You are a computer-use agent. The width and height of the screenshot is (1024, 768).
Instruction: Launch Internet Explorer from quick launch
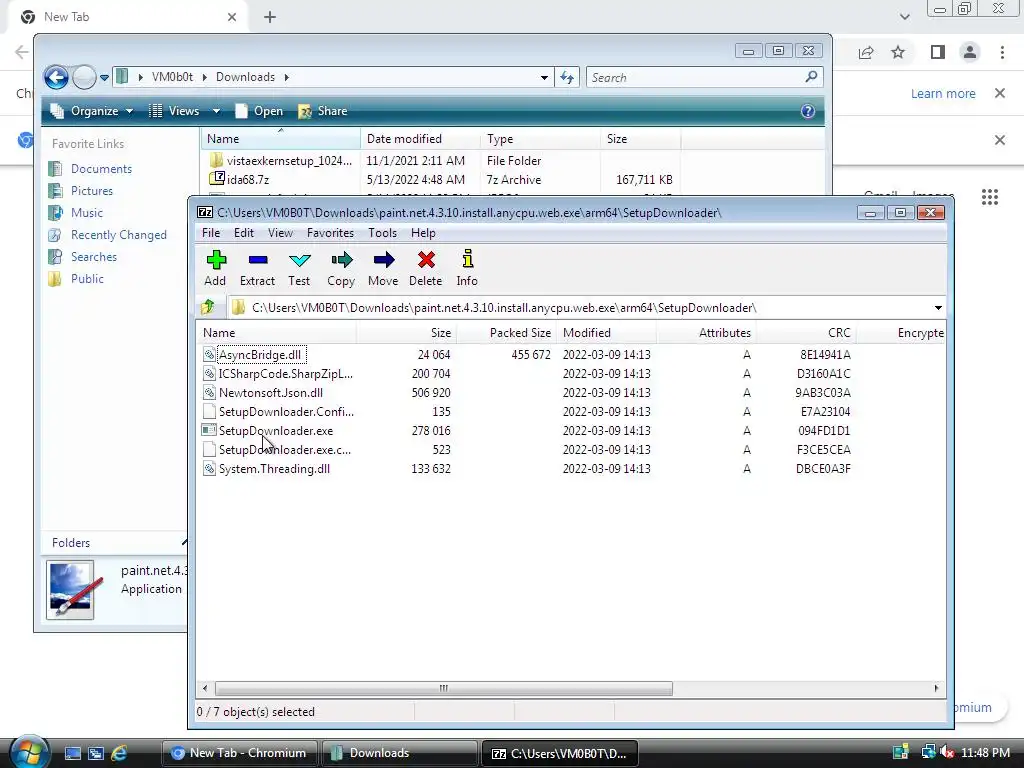119,753
